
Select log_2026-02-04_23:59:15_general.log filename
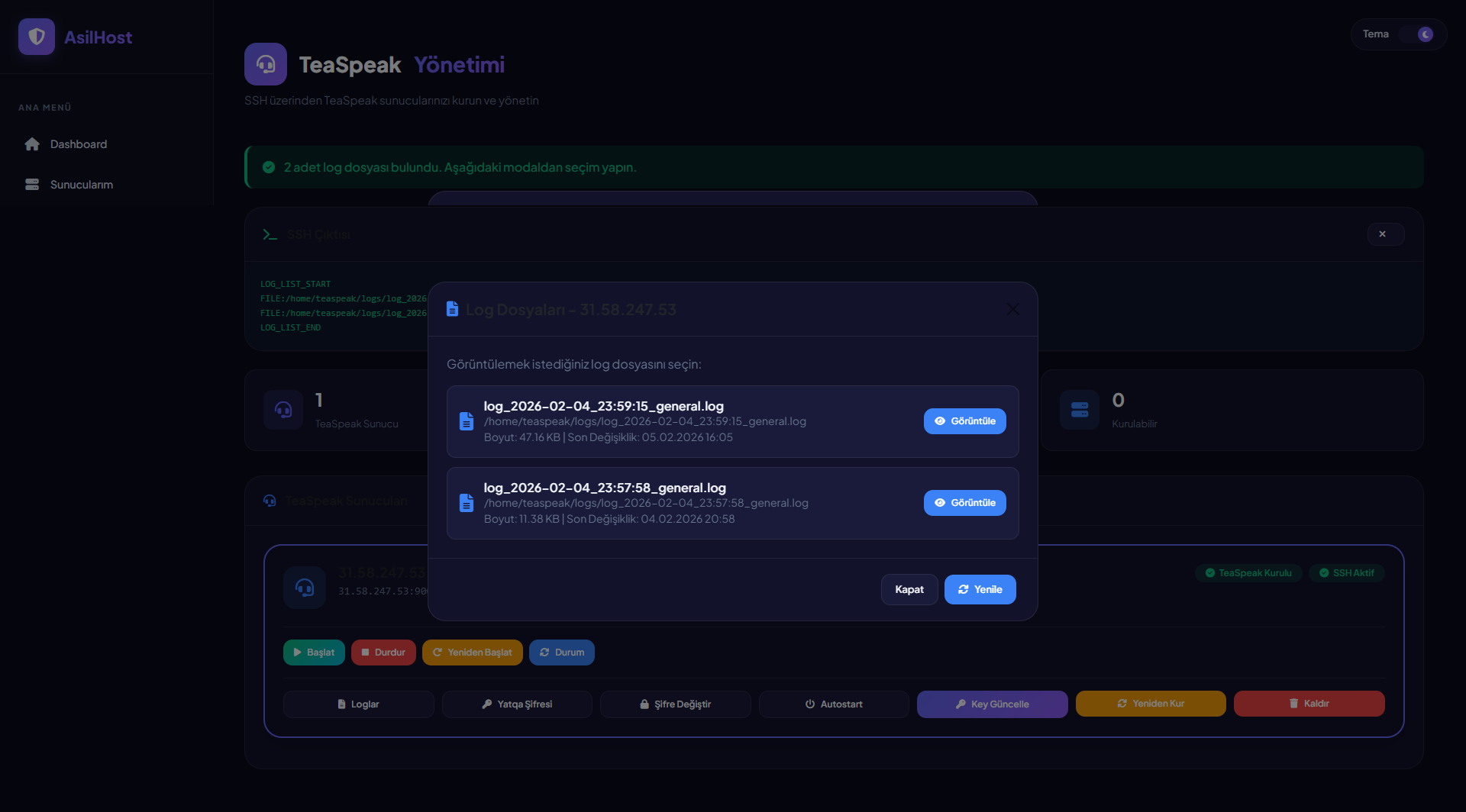pos(603,406)
